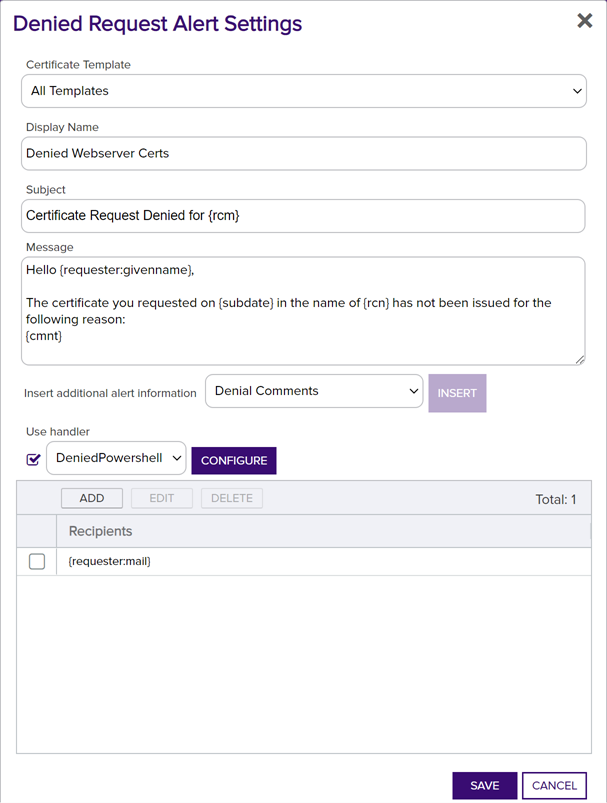Click the Total: 1 count label

556,499
